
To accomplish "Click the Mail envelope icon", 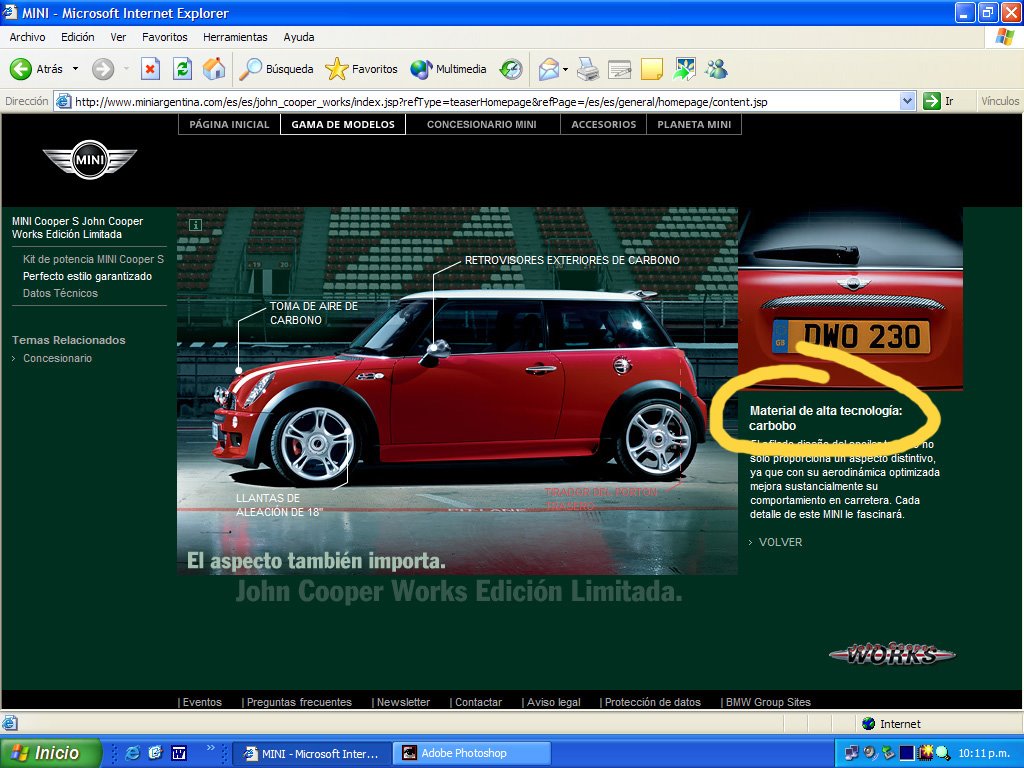I will [x=548, y=69].
